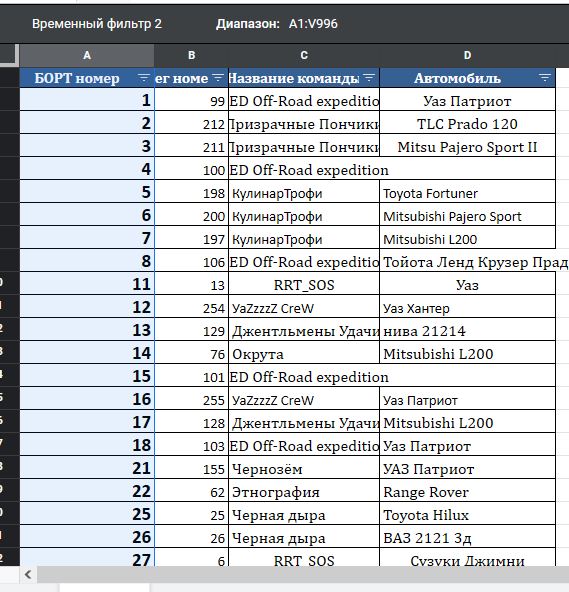Open filter icon in Рег номер header
The height and width of the screenshot is (592, 569).
click(x=218, y=78)
